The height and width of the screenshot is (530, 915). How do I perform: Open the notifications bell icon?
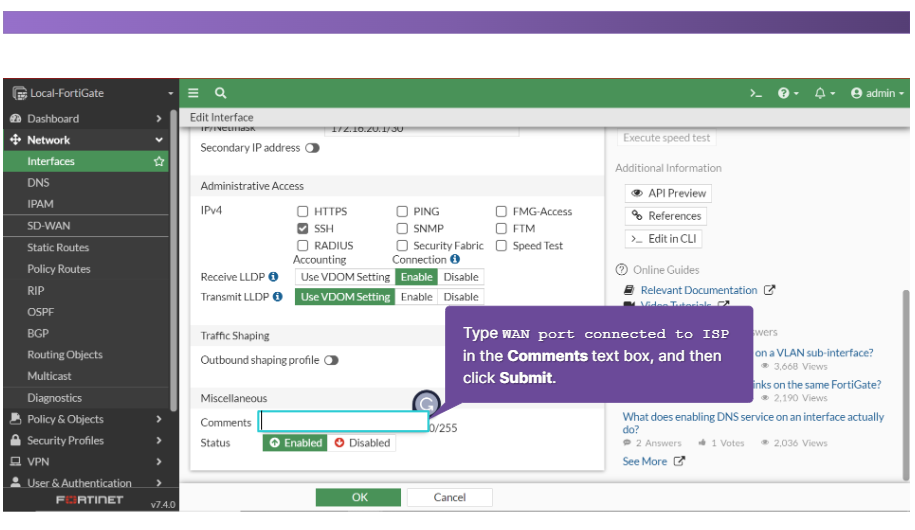point(825,93)
